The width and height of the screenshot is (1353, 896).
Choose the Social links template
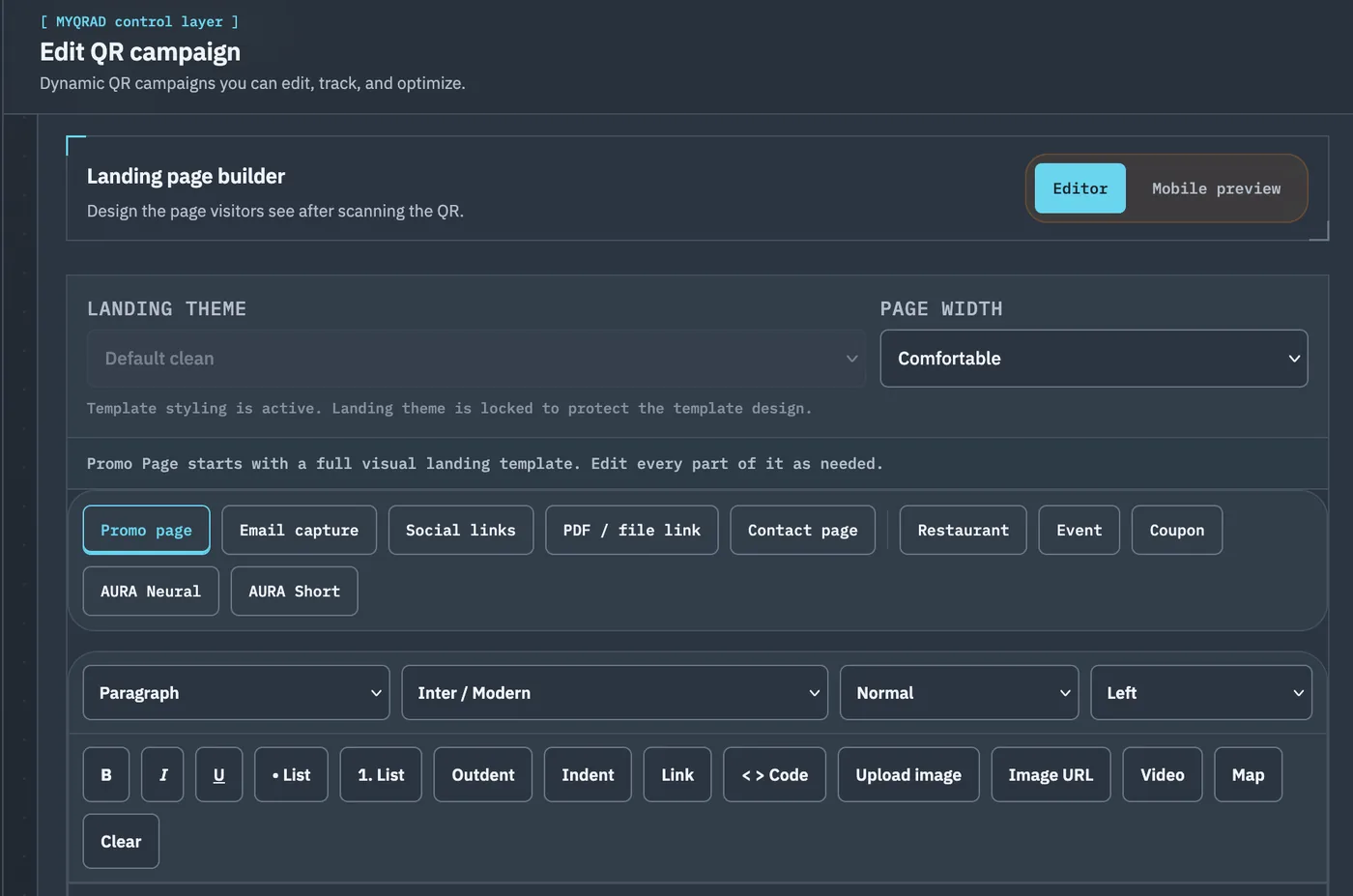click(461, 530)
